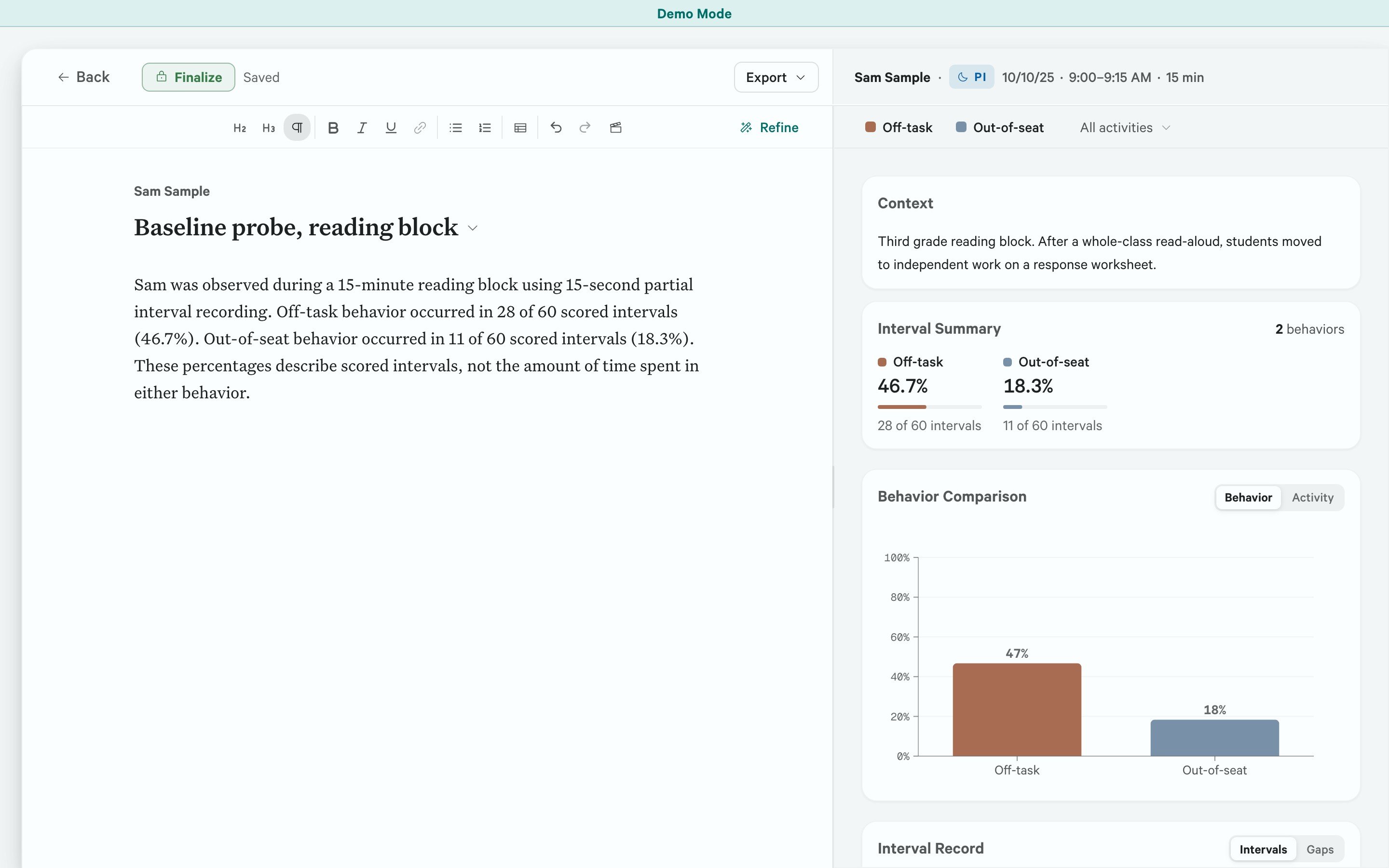Viewport: 1389px width, 868px height.
Task: Switch Behavior Comparison to Behavior view
Action: (x=1248, y=497)
